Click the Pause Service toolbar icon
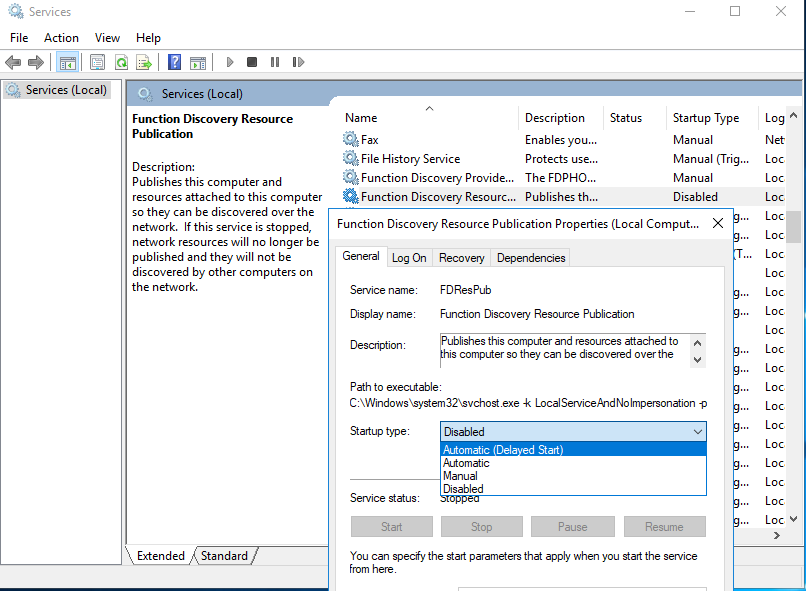 [274, 61]
